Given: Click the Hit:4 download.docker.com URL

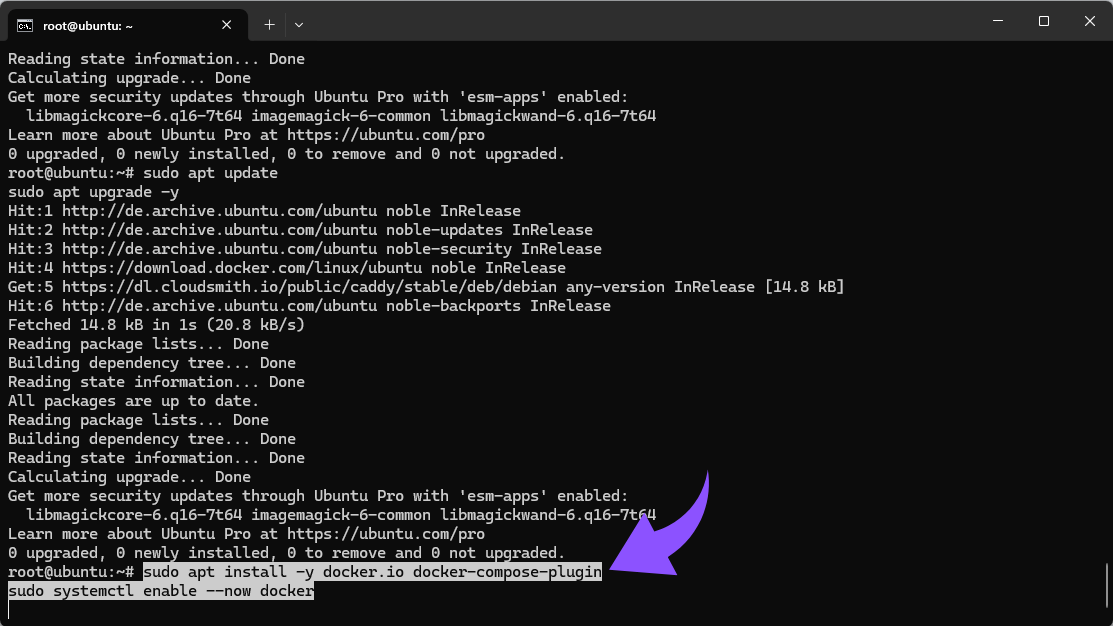Looking at the screenshot, I should pos(242,268).
